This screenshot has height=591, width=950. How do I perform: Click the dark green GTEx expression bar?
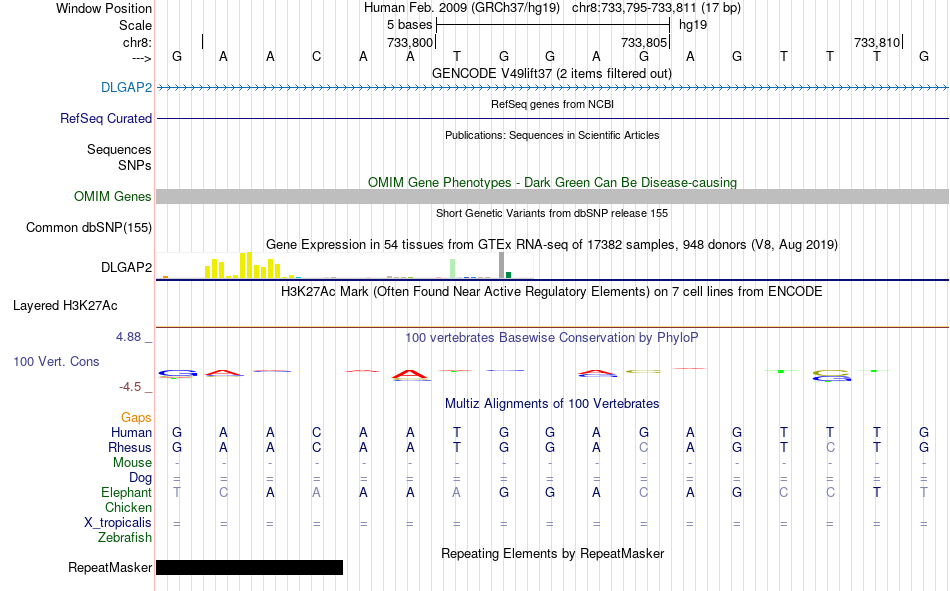click(x=508, y=275)
